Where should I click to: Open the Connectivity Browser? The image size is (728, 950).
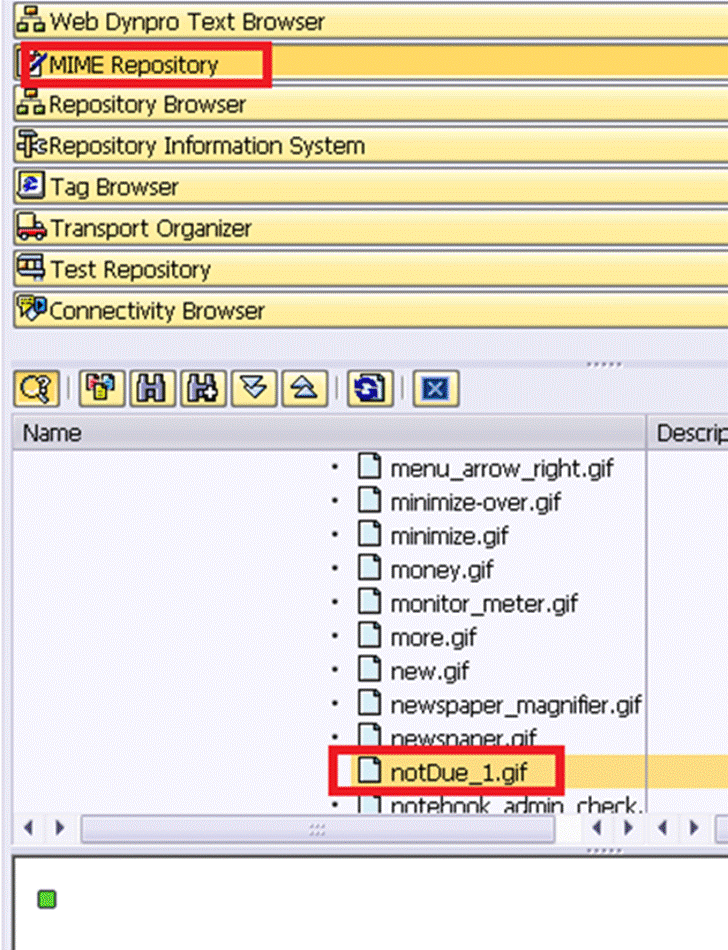[x=371, y=311]
